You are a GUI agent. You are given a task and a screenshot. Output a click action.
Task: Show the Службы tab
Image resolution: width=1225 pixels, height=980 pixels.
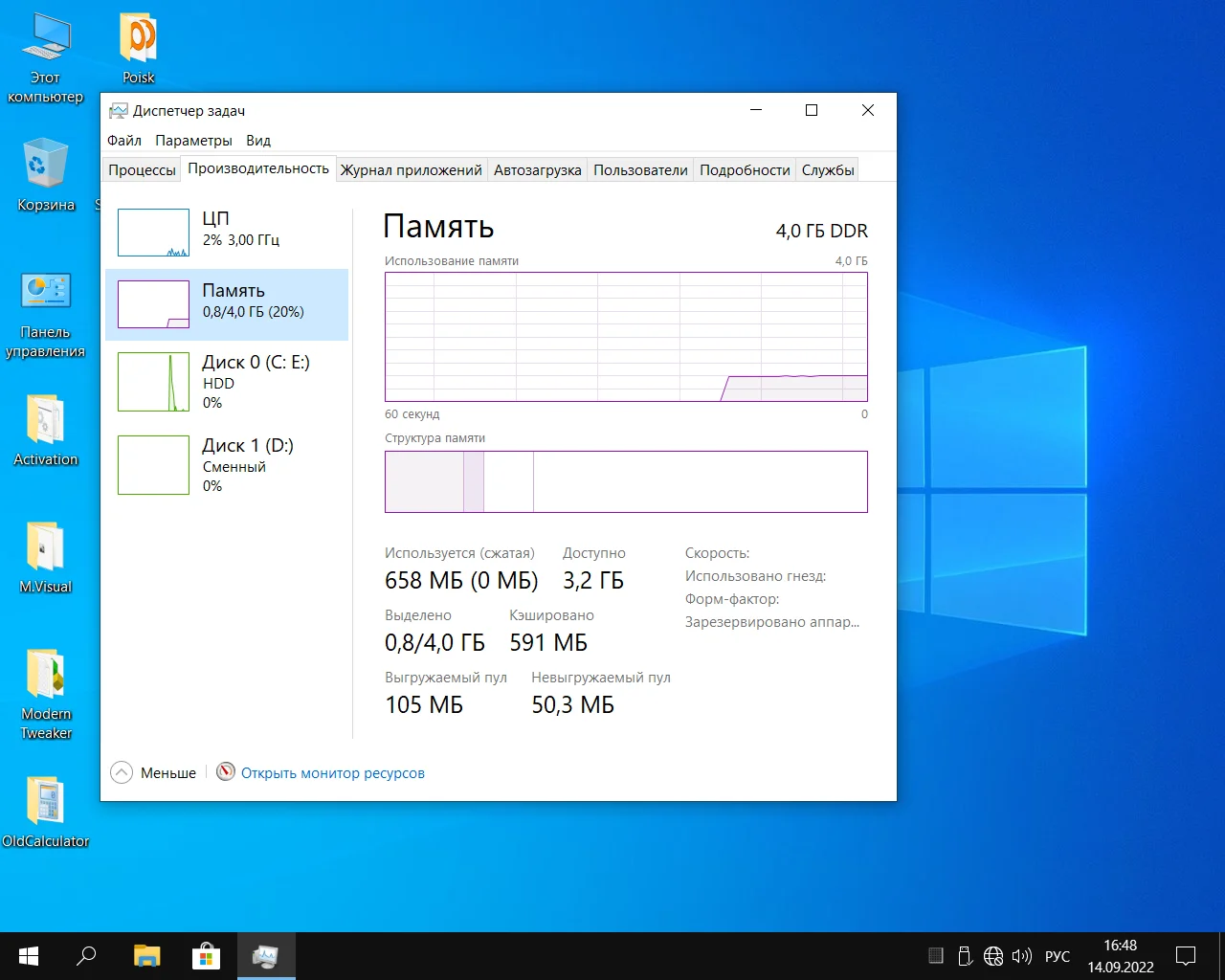pyautogui.click(x=828, y=169)
